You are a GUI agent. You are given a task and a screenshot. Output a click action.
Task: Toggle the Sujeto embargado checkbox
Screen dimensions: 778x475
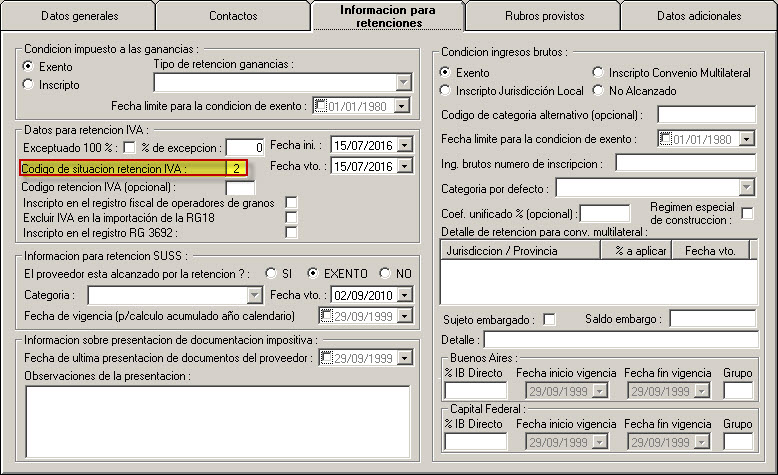coord(549,319)
